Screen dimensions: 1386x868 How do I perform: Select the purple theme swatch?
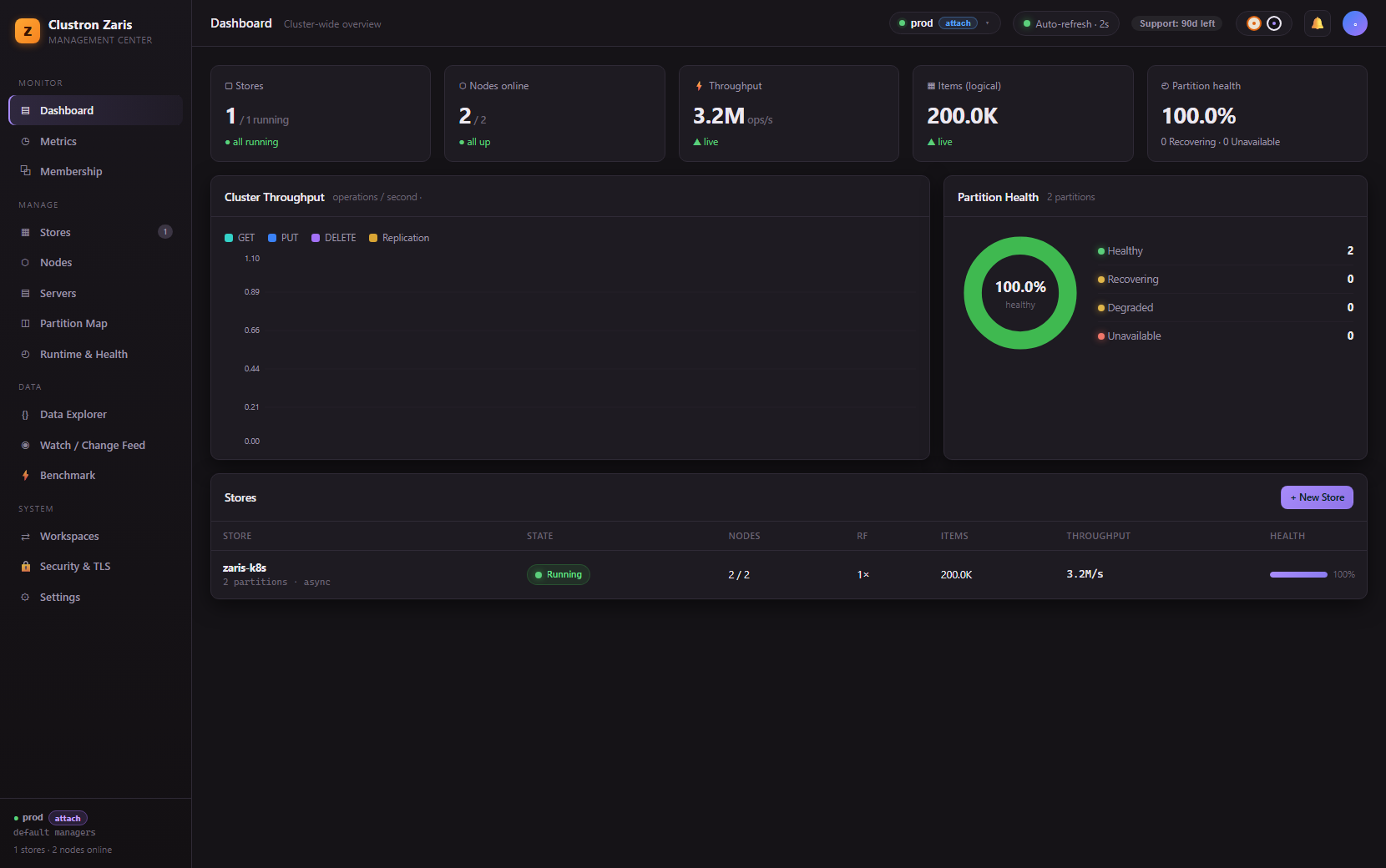coord(1274,23)
